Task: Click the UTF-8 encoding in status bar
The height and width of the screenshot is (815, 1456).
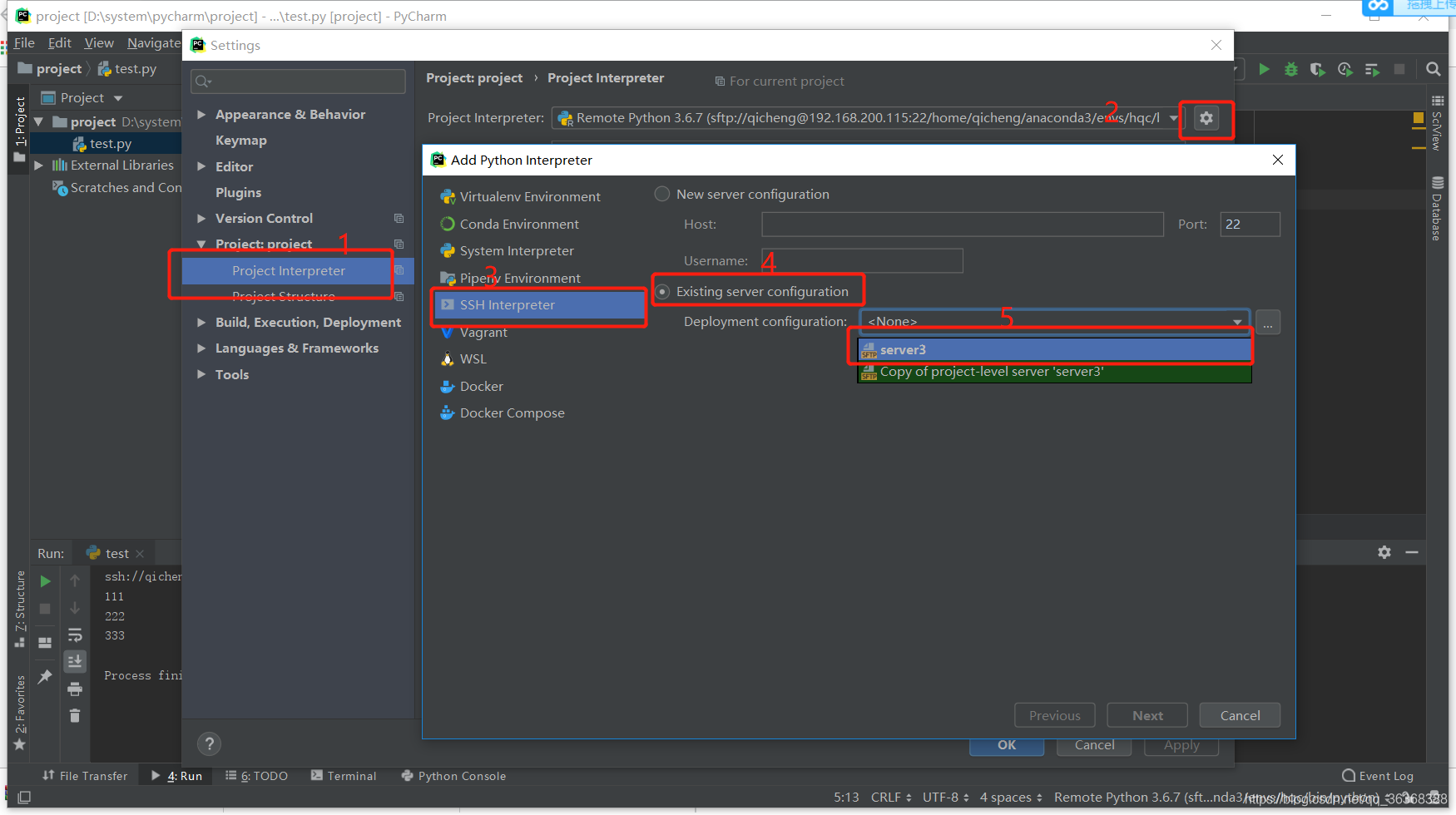Action: tap(945, 798)
